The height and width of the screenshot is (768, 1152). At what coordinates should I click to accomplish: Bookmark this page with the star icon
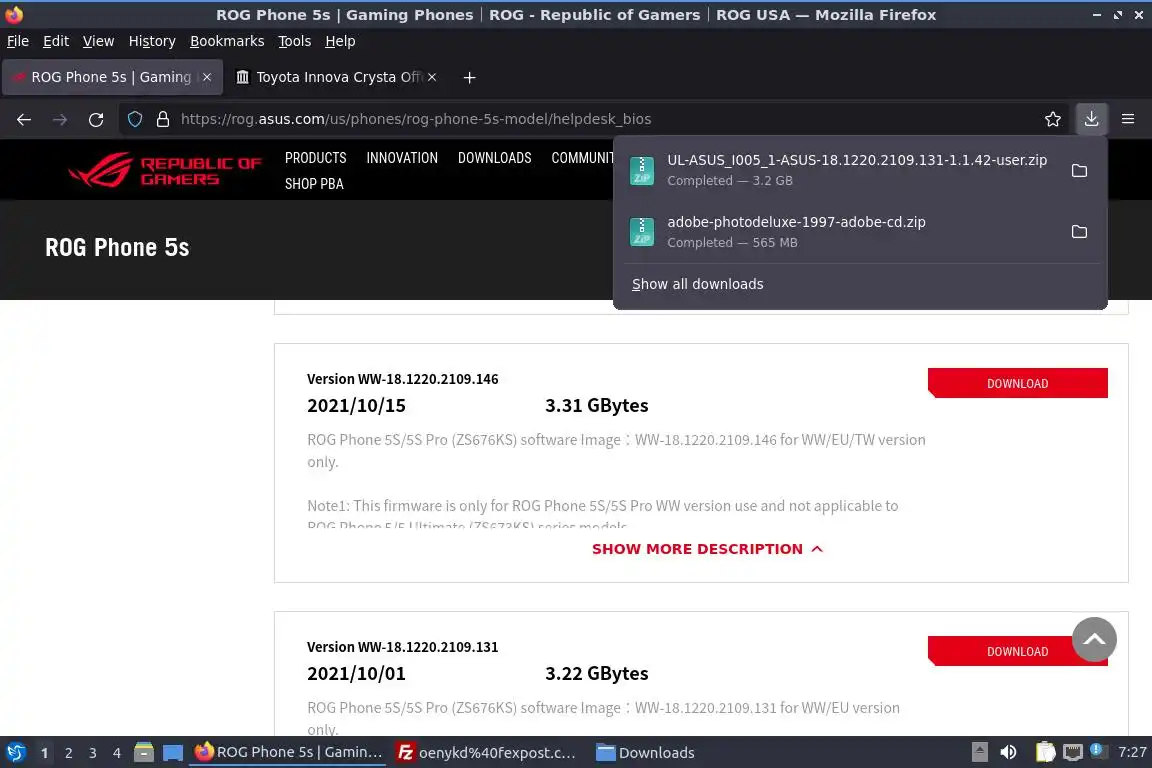point(1053,119)
